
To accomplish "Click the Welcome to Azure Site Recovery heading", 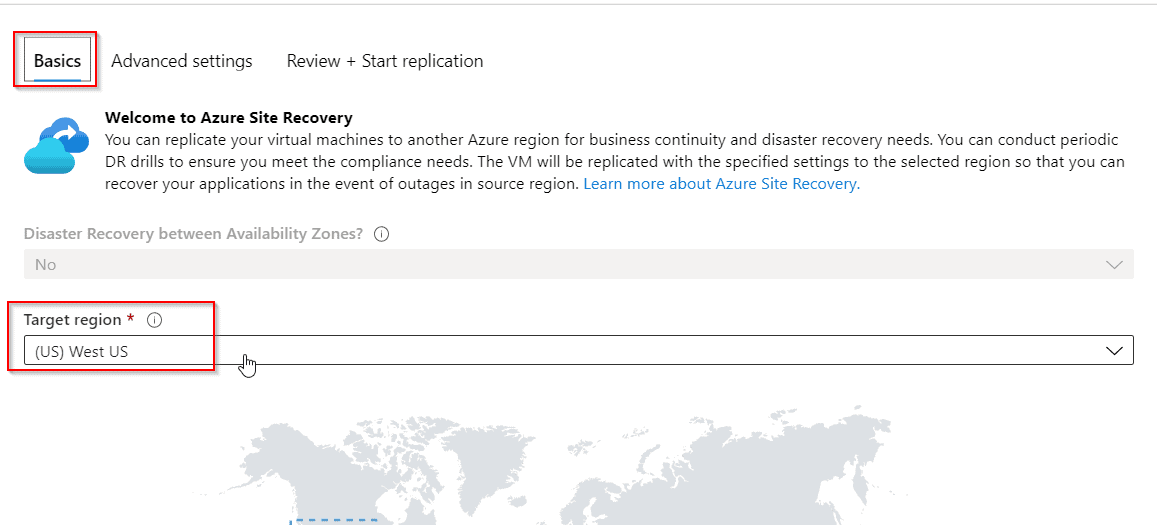I will click(228, 118).
